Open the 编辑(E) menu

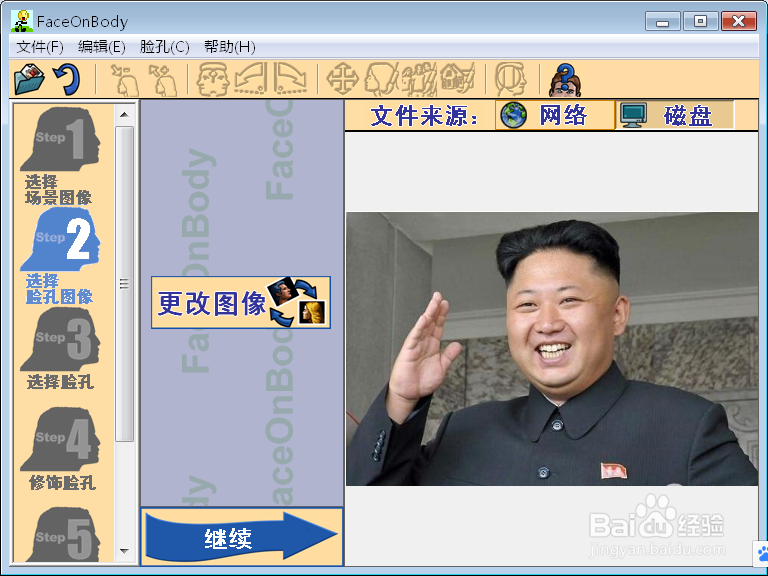click(x=101, y=47)
